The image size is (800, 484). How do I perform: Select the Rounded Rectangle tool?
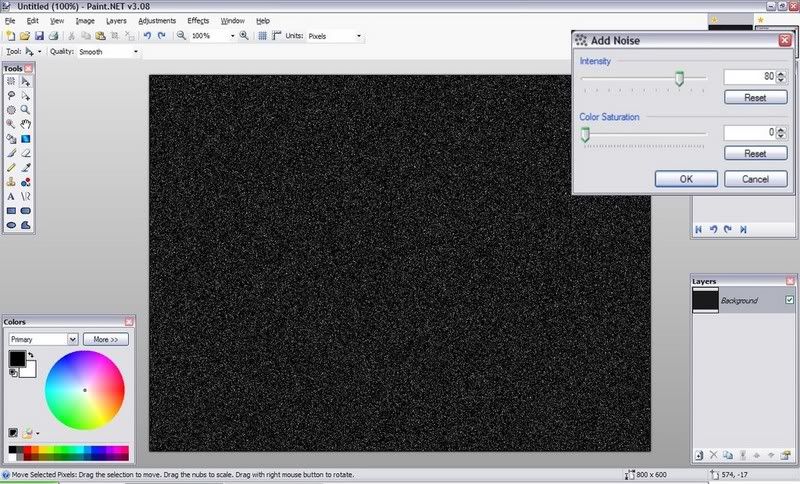click(26, 211)
